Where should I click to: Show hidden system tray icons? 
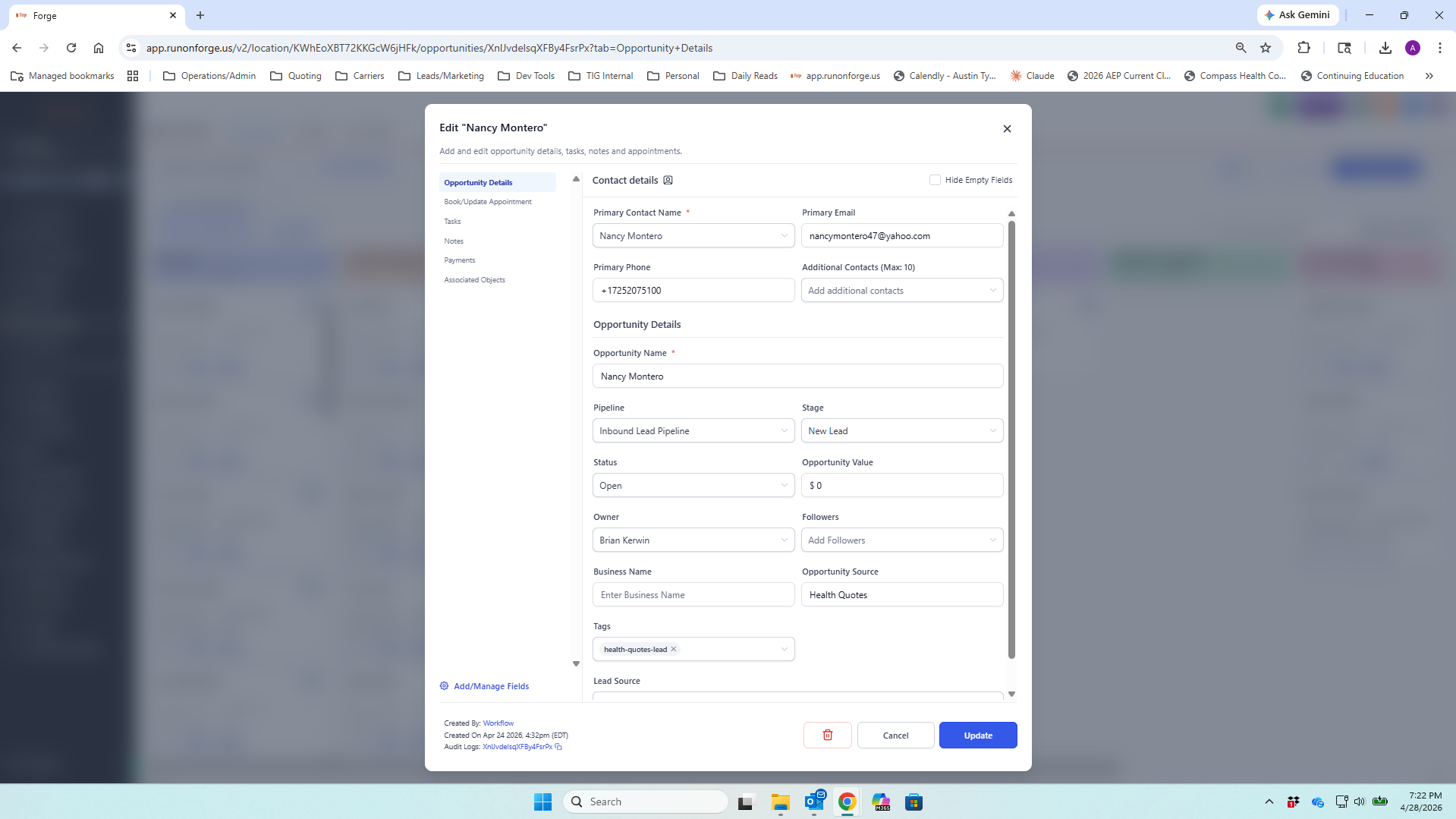1269,802
